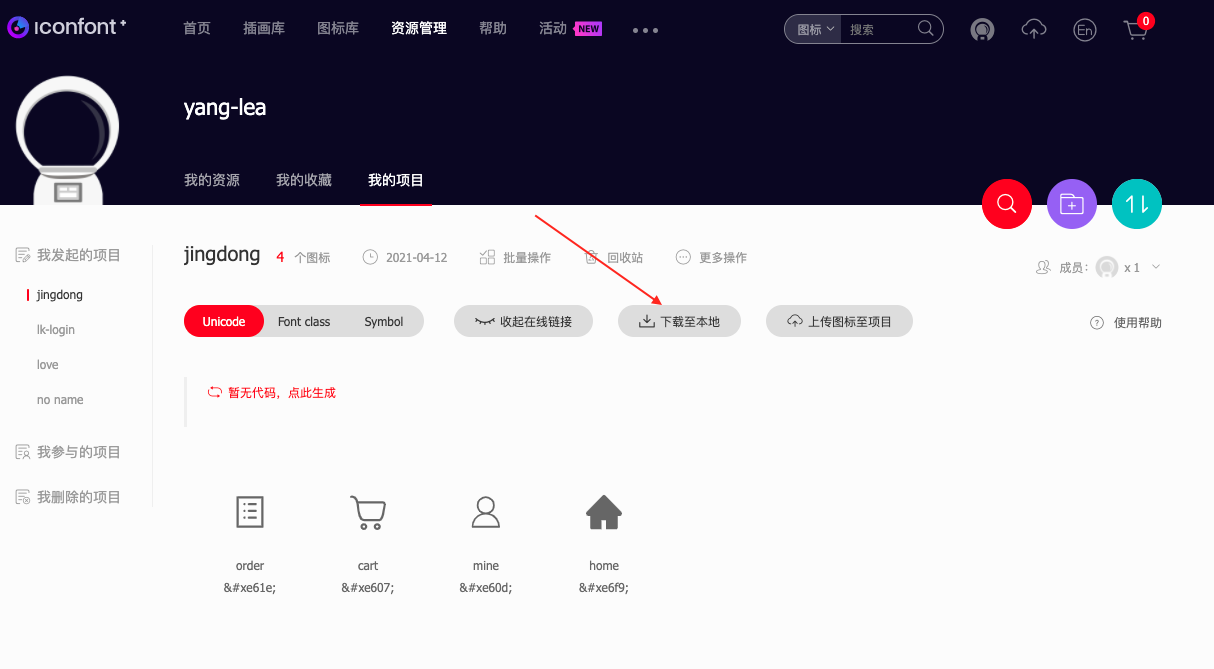1214x669 pixels.
Task: Open the three-dots more navigation menu
Action: (645, 30)
